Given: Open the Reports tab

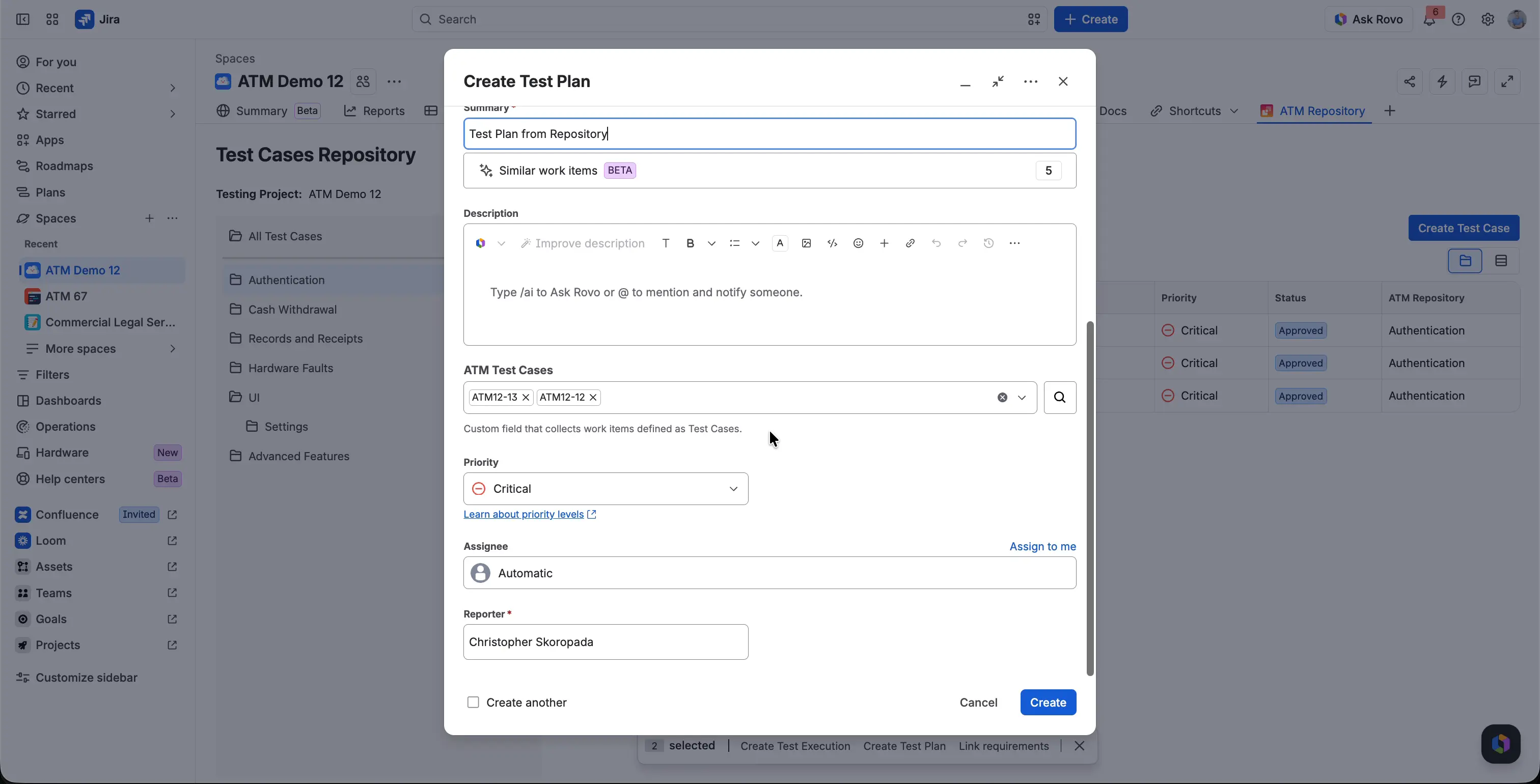Looking at the screenshot, I should [x=374, y=111].
